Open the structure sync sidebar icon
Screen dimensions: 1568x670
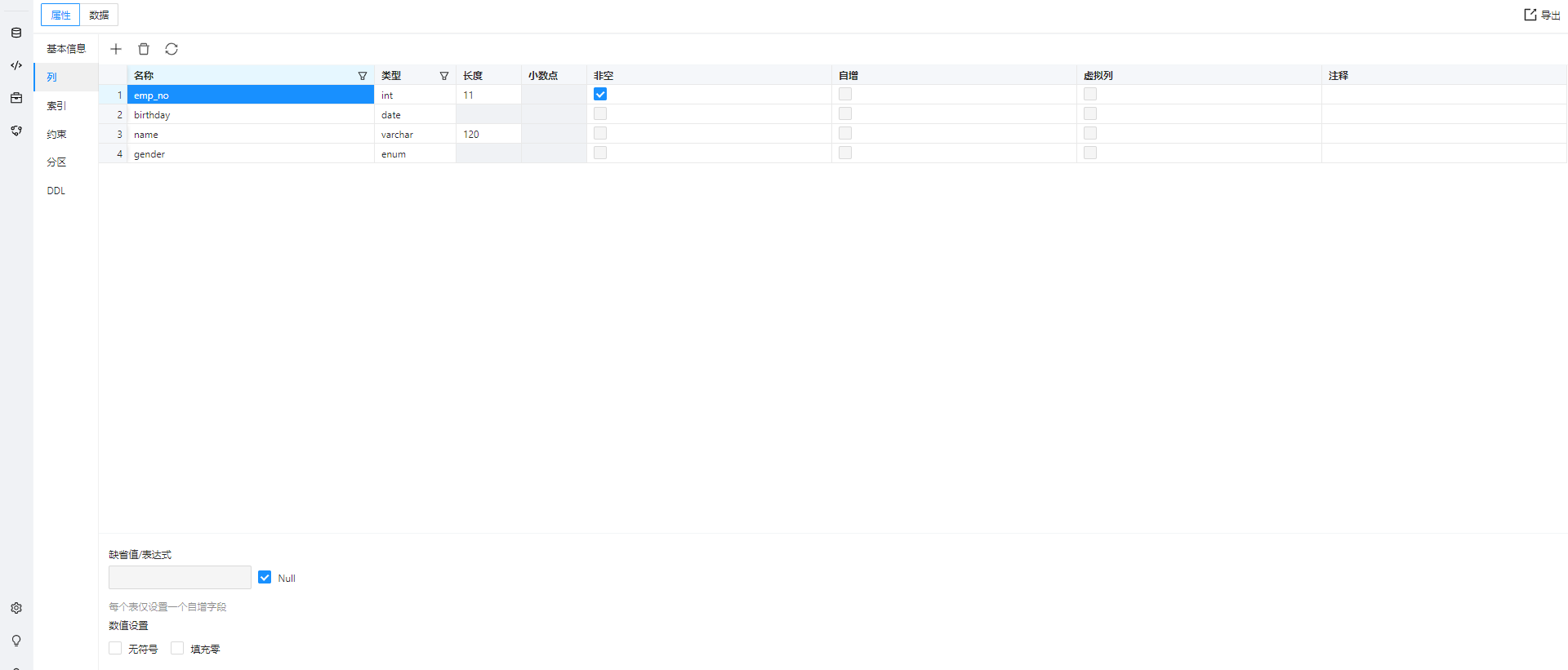tap(16, 131)
